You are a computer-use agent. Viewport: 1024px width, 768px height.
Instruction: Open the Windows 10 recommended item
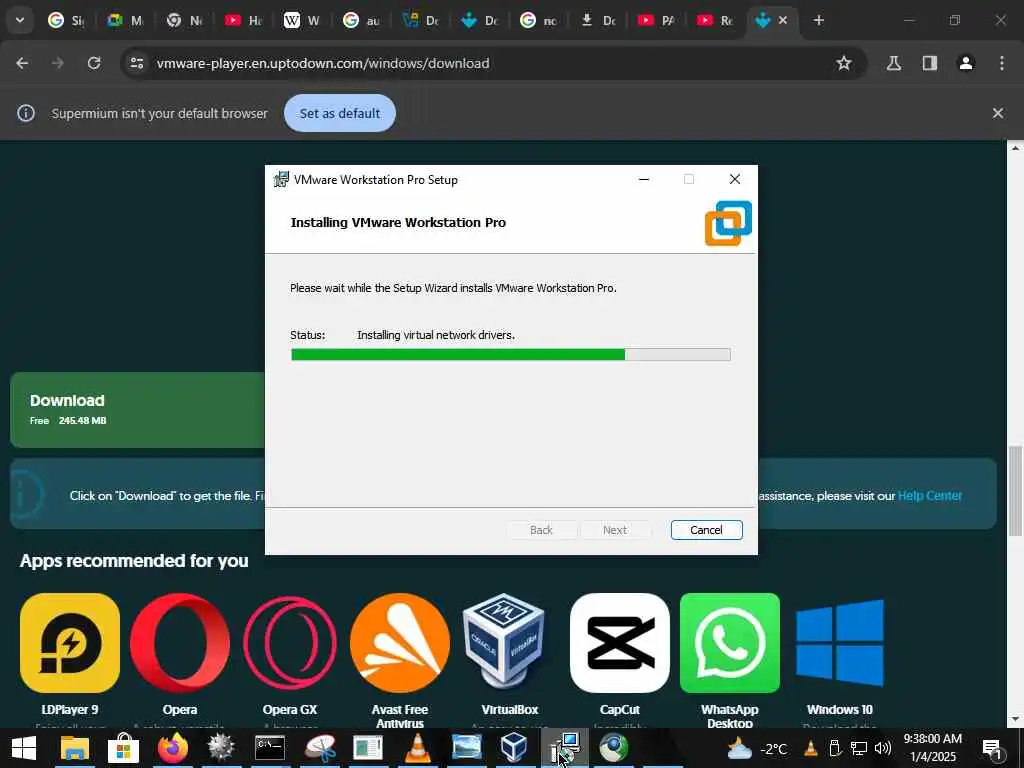click(x=840, y=643)
